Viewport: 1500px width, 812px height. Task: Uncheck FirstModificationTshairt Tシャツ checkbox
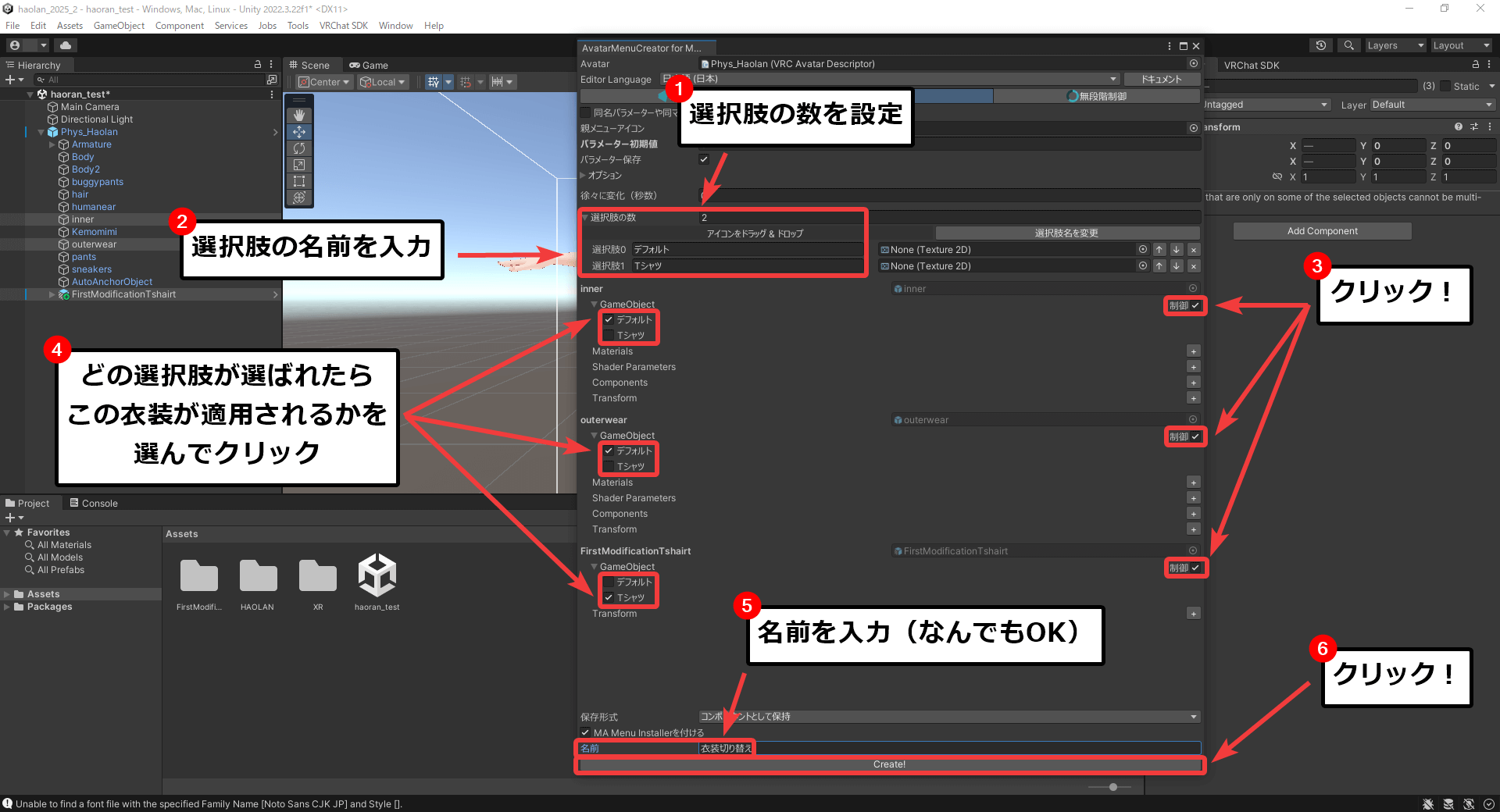pos(609,597)
